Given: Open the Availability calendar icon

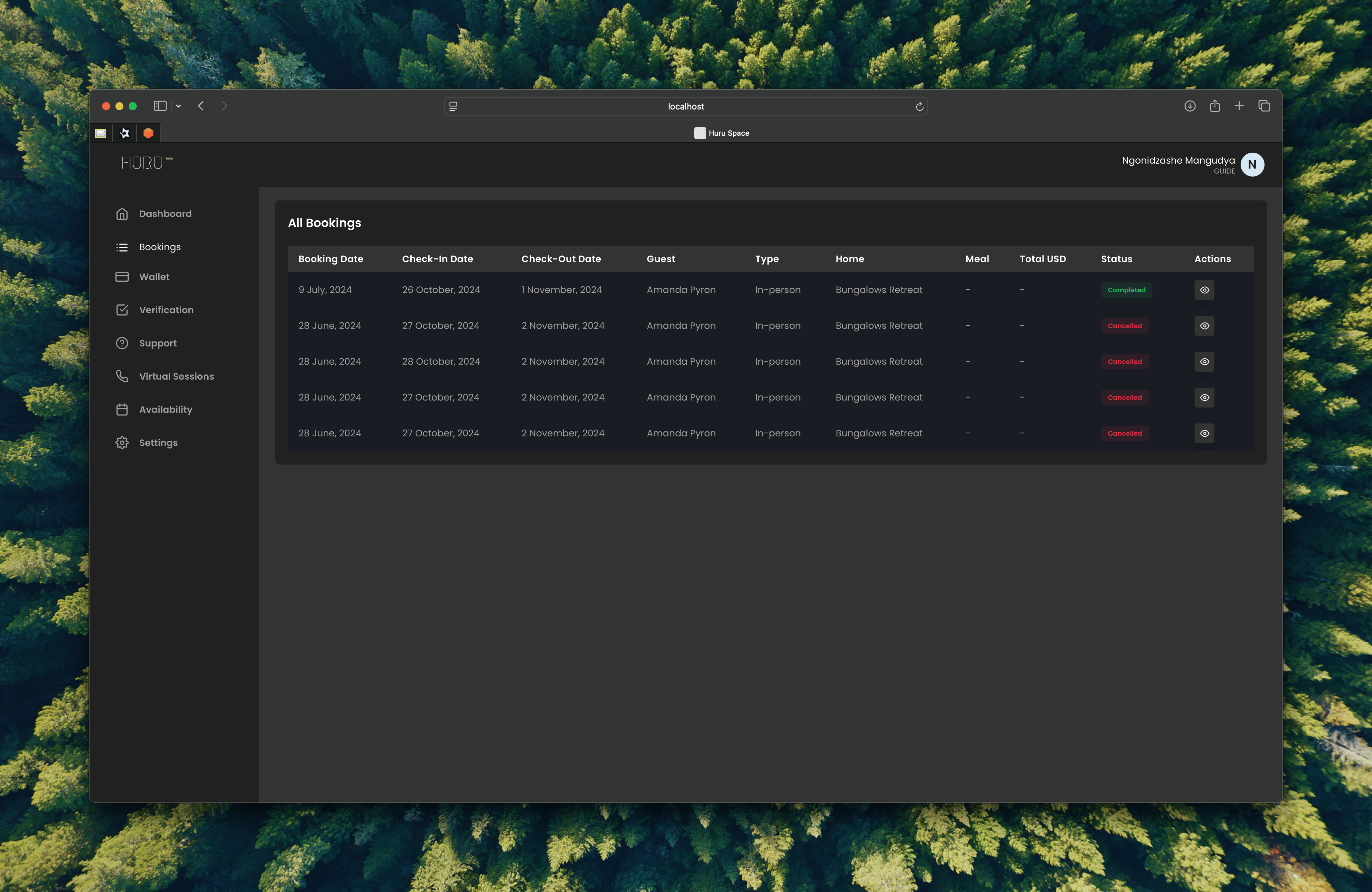Looking at the screenshot, I should (122, 409).
